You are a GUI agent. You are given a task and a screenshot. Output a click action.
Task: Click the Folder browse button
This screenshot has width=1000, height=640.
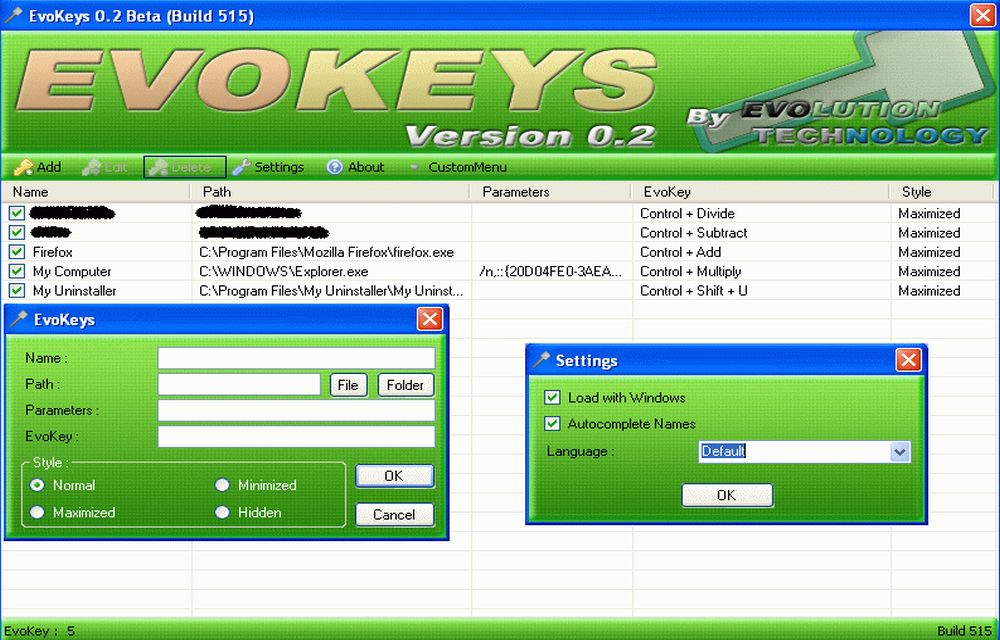click(x=406, y=385)
